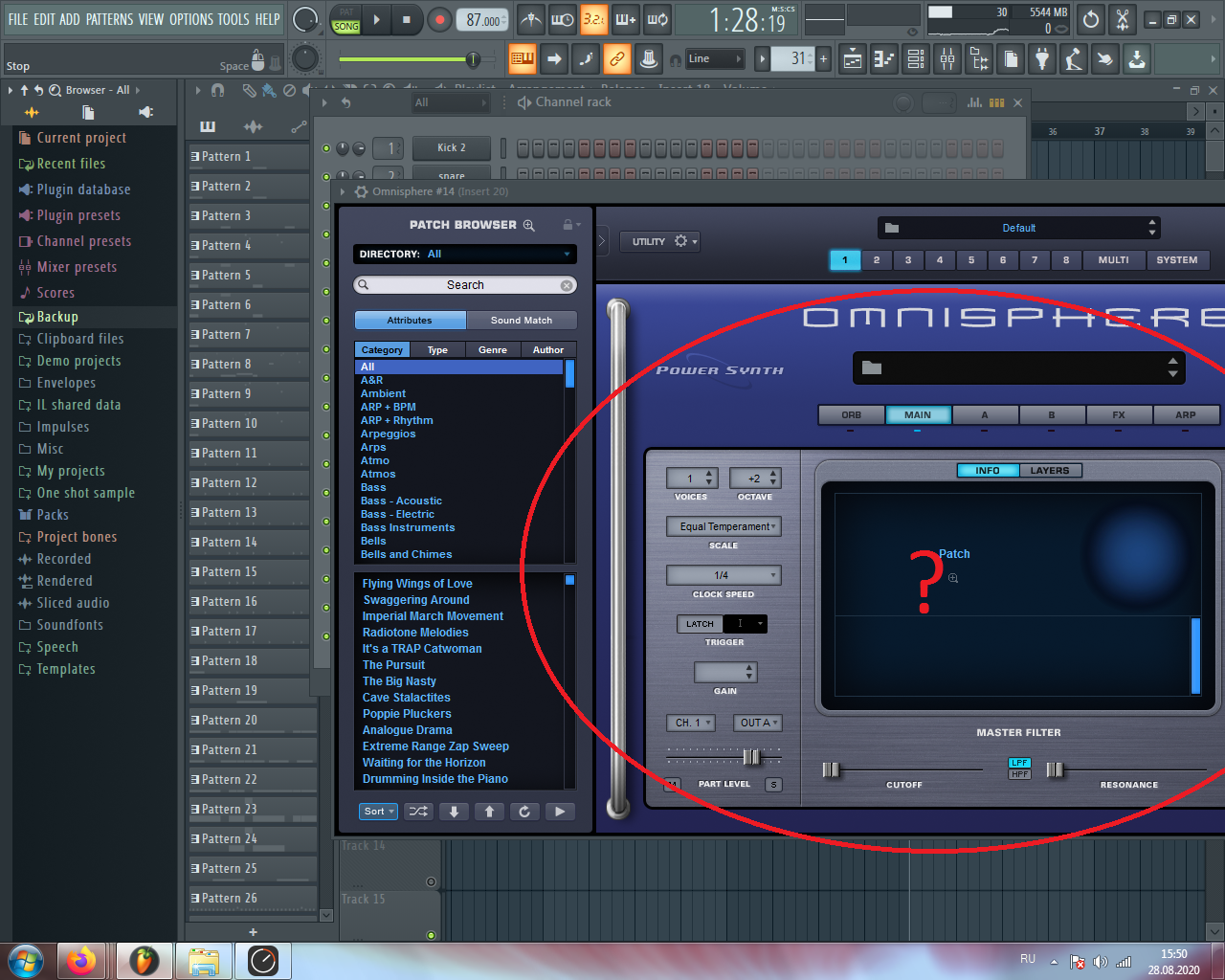Toggle the LATCH trigger button
The width and height of the screenshot is (1225, 980).
coord(700,624)
